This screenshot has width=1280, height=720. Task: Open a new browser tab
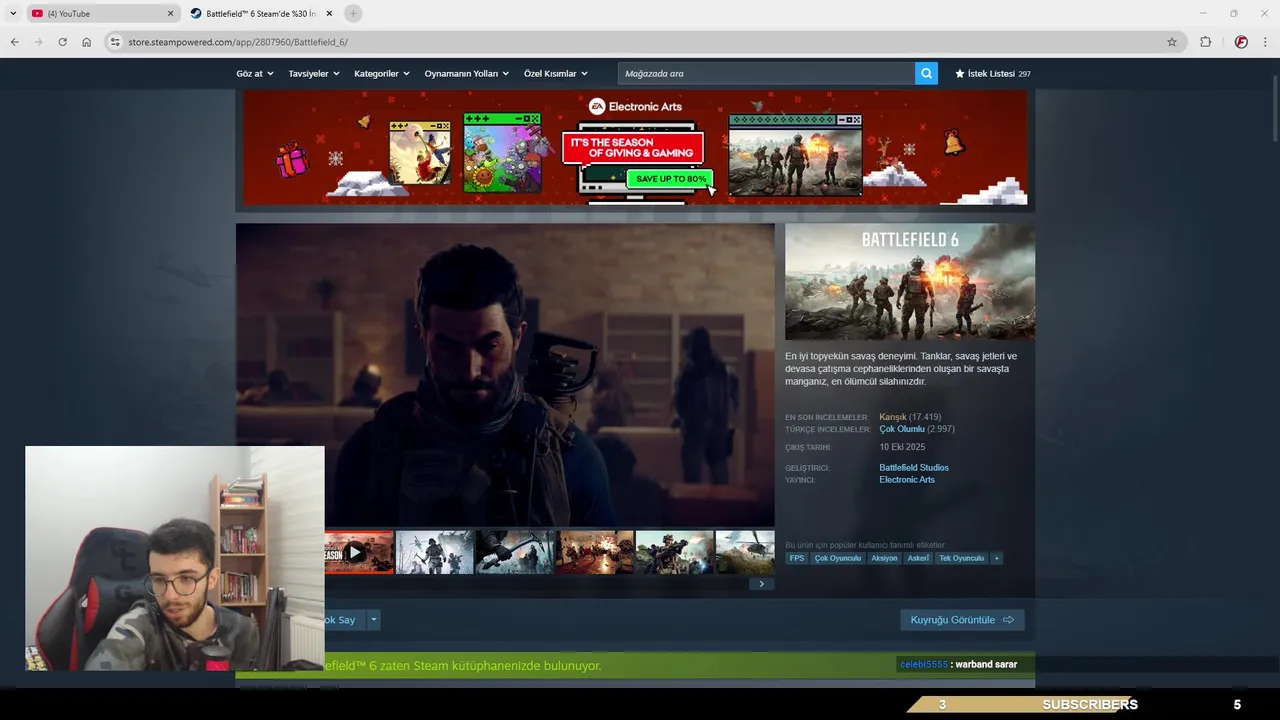353,13
